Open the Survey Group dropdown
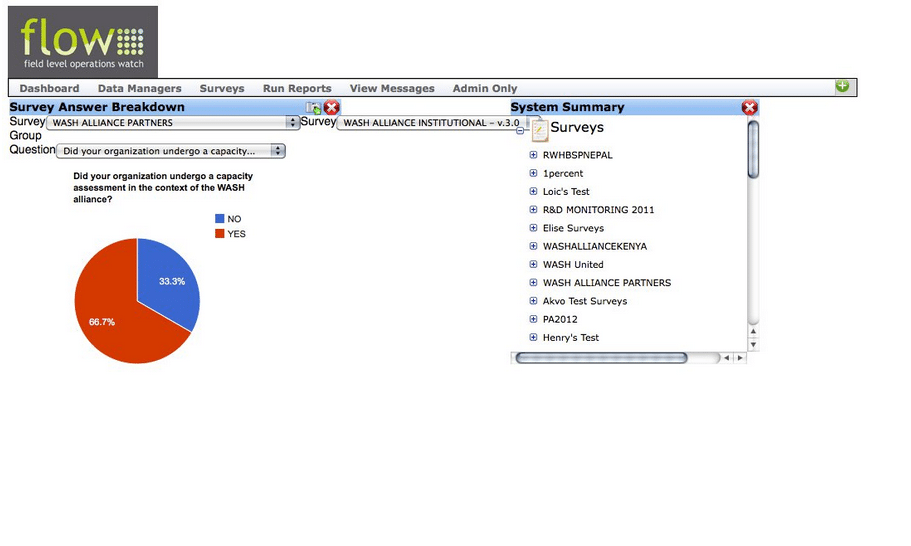 [173, 123]
